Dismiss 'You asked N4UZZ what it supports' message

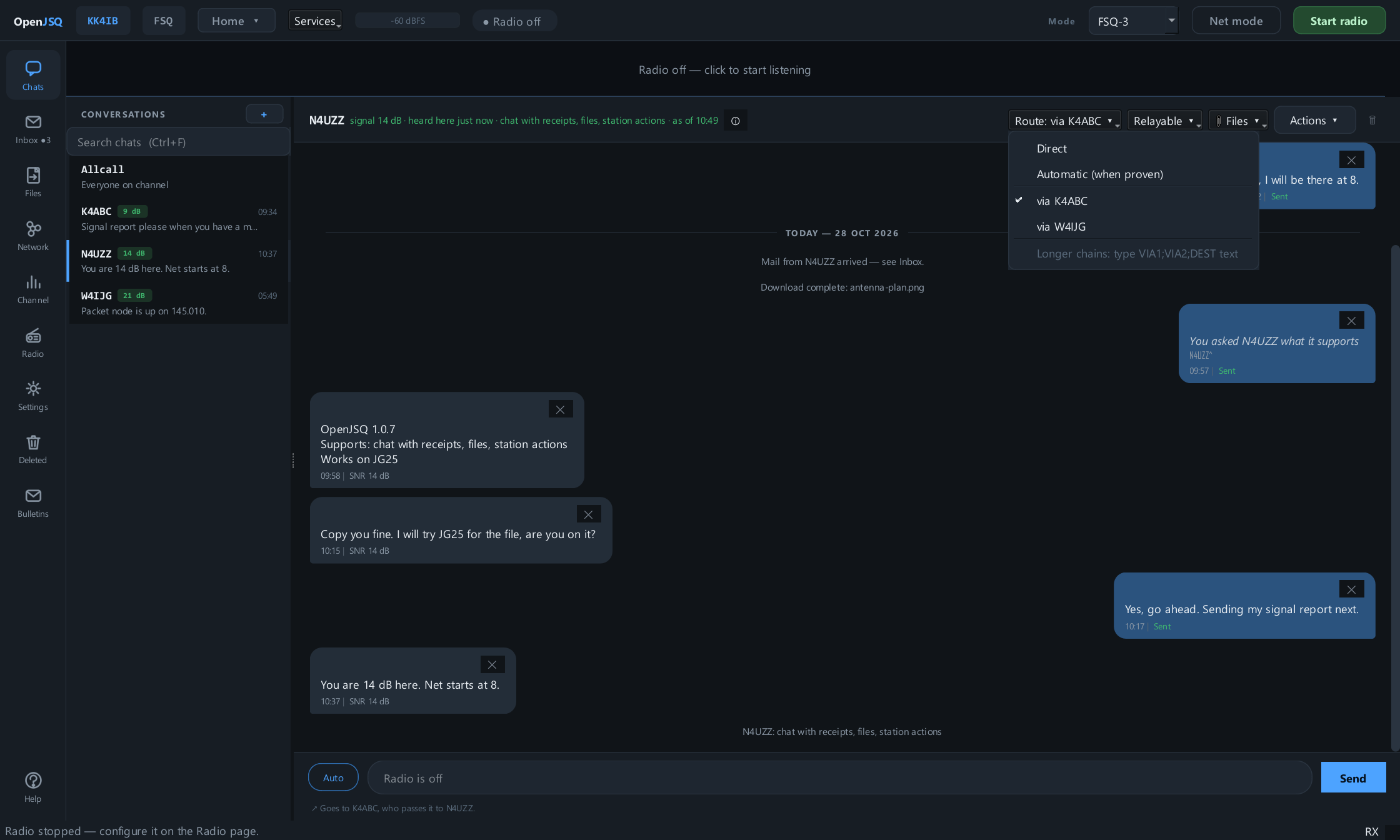pyautogui.click(x=1351, y=321)
